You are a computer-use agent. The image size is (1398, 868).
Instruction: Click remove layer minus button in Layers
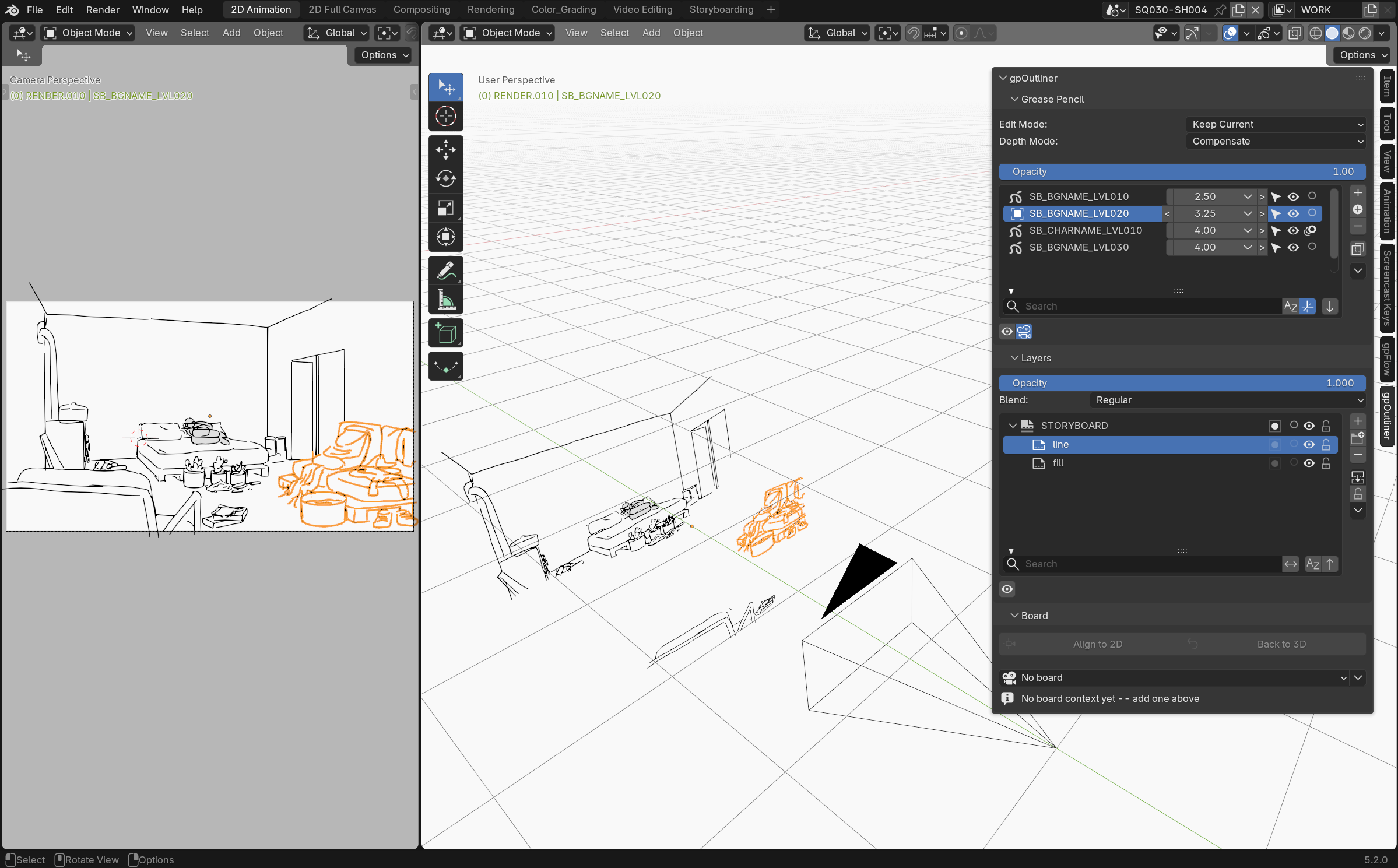pyautogui.click(x=1358, y=455)
